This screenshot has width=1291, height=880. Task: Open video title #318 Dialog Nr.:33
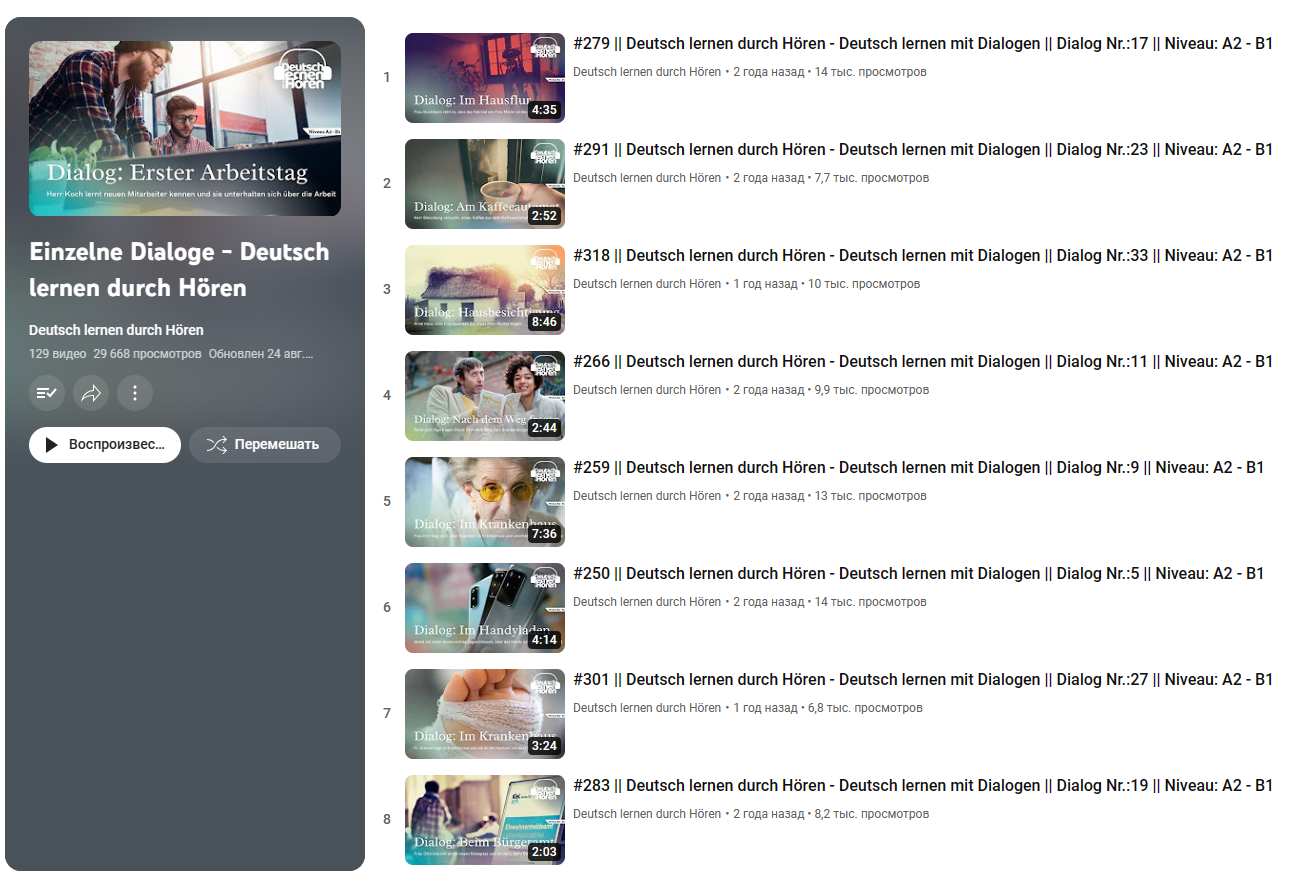(923, 256)
